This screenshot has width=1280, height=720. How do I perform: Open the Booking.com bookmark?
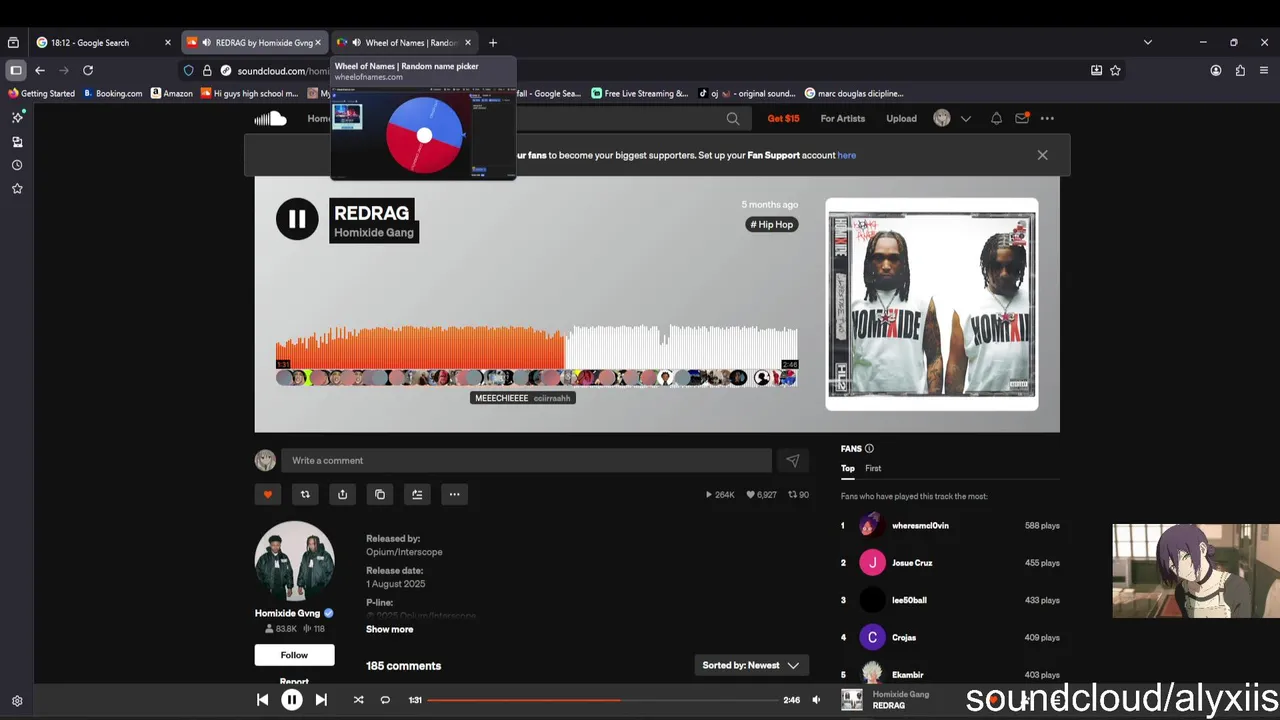[x=113, y=93]
